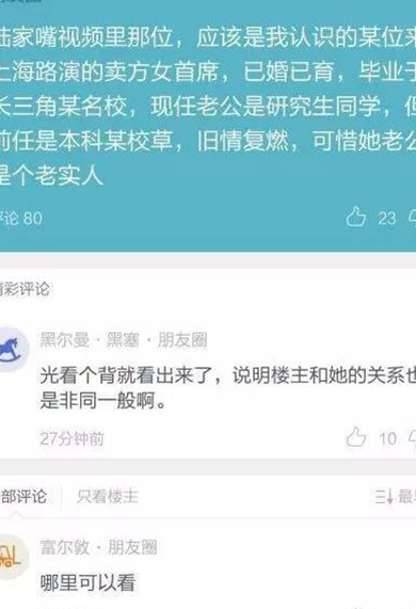416x609 pixels.
Task: Tap the 精彩评论 section heading
Action: pos(24,289)
